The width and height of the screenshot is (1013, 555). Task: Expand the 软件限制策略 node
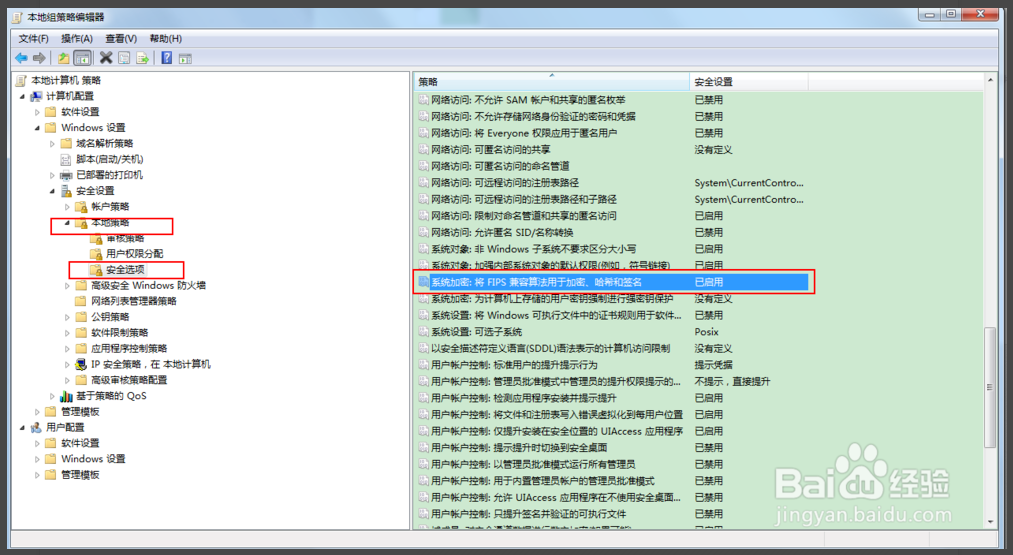[67, 333]
